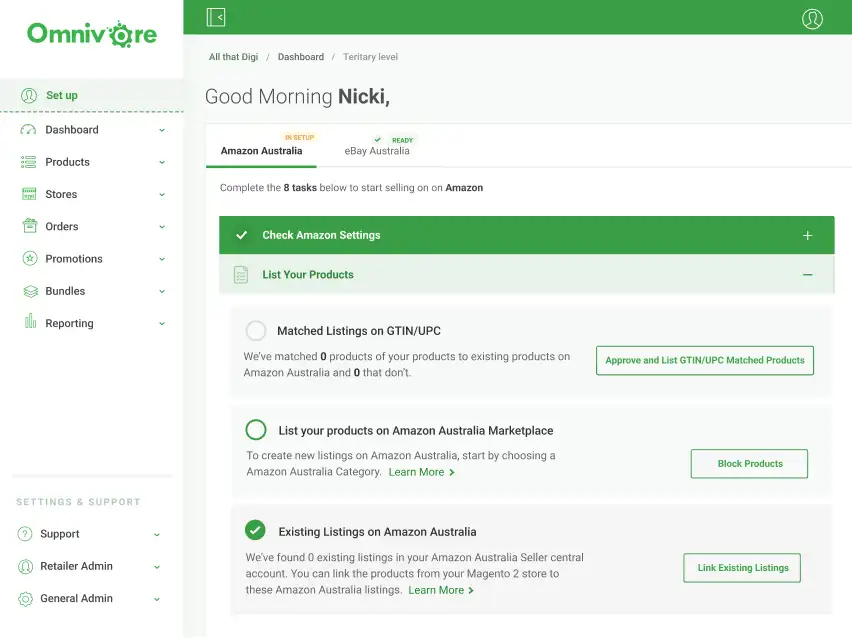Go to All that Digi breadcrumb
This screenshot has width=852, height=638.
tap(234, 57)
